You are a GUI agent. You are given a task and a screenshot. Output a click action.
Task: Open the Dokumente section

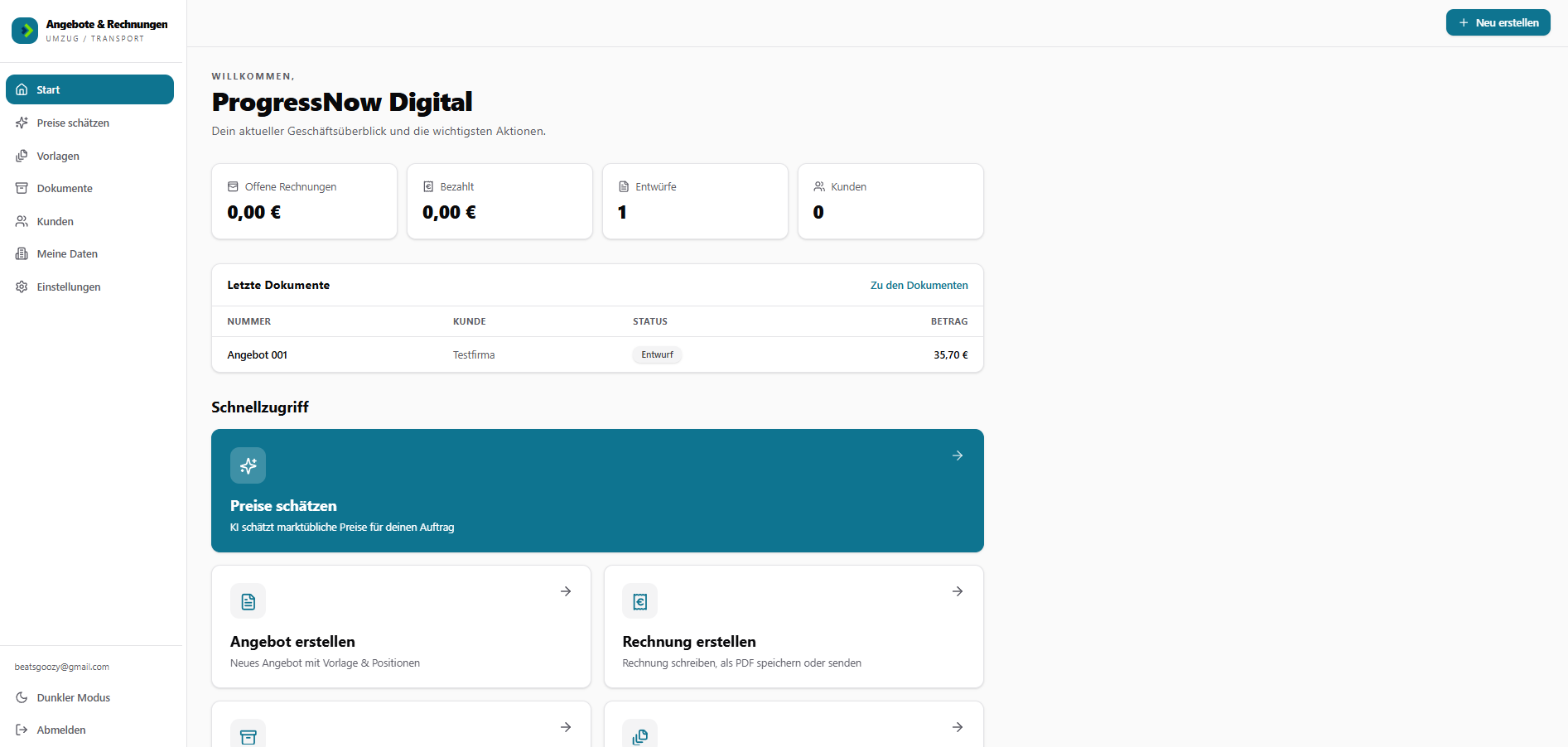[89, 188]
